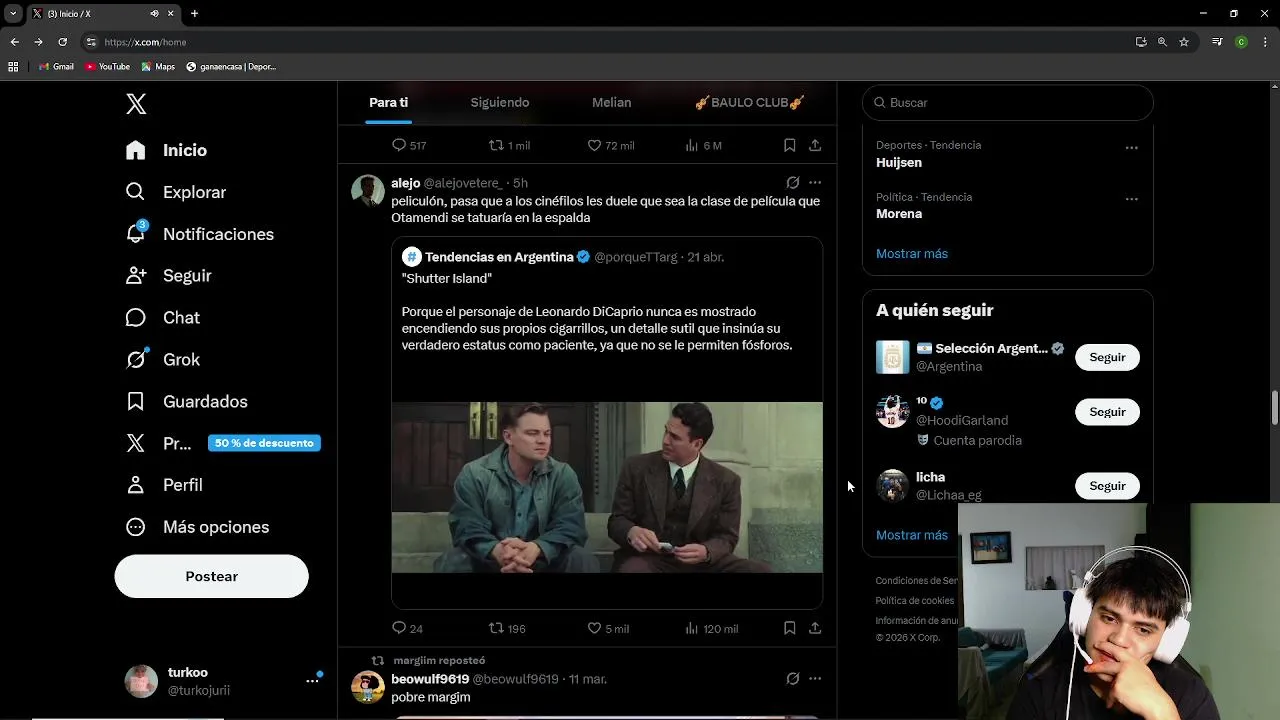Screen dimensions: 1280x720
Task: Open Shutter Island quoted image
Action: click(x=607, y=487)
